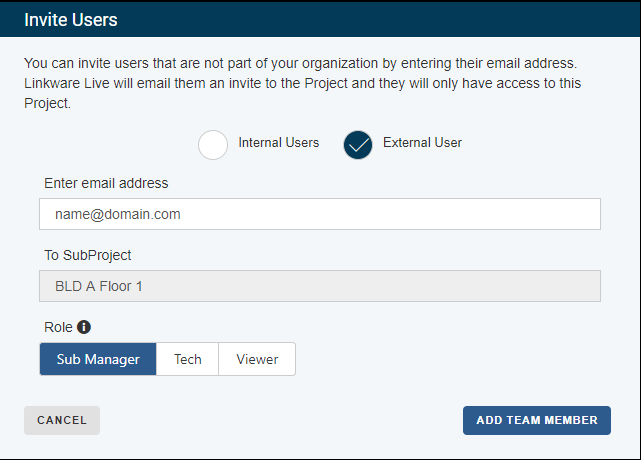Select the Sub Manager role
This screenshot has width=641, height=460.
98,359
